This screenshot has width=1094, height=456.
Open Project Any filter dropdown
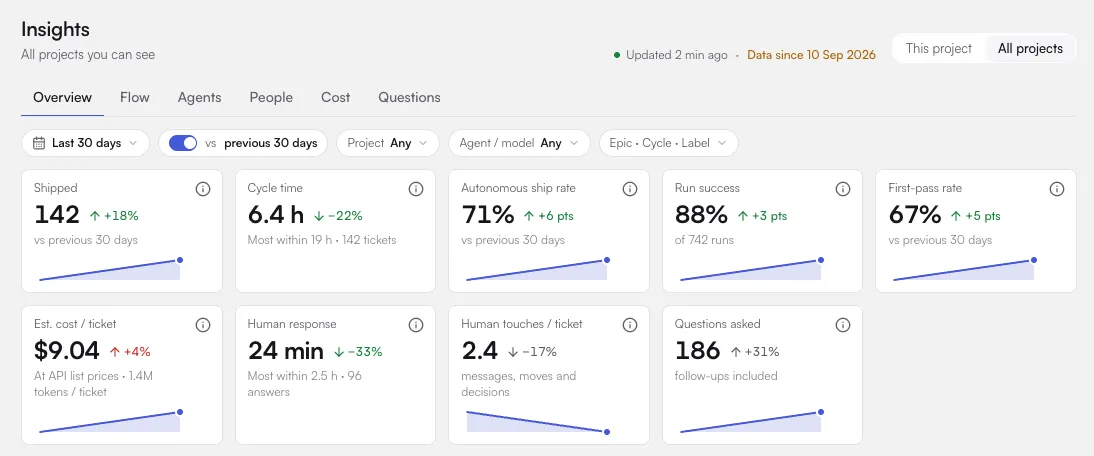(x=388, y=143)
